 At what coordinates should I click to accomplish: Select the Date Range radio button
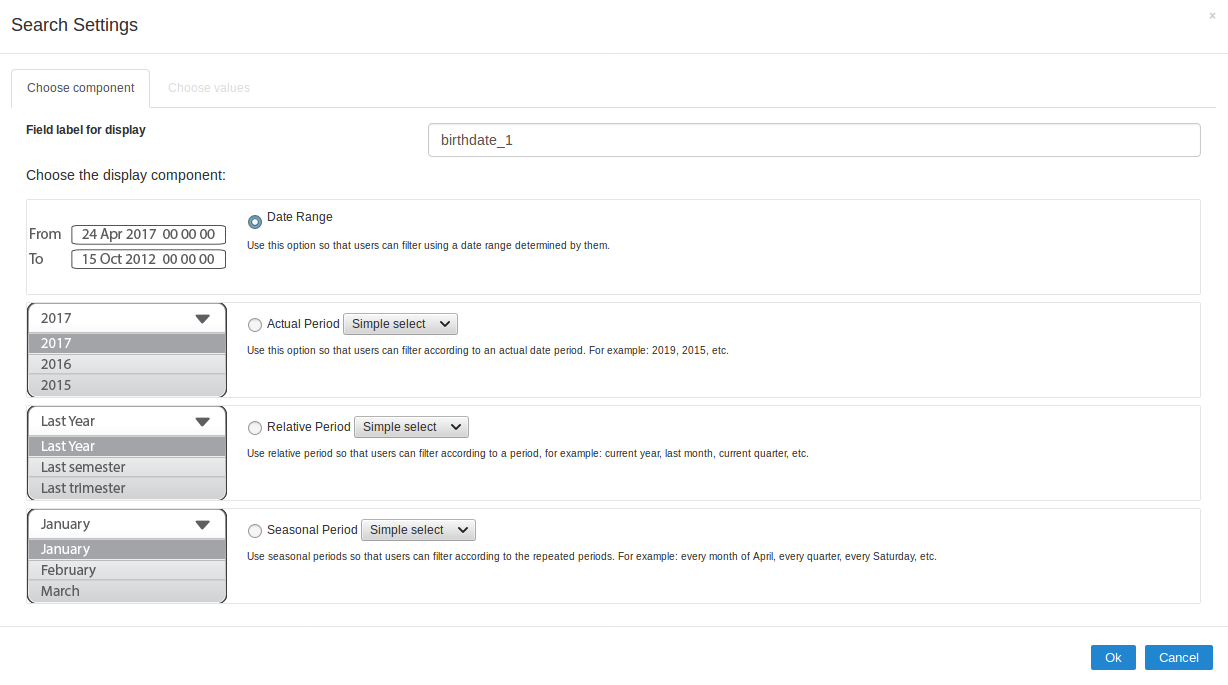click(255, 221)
